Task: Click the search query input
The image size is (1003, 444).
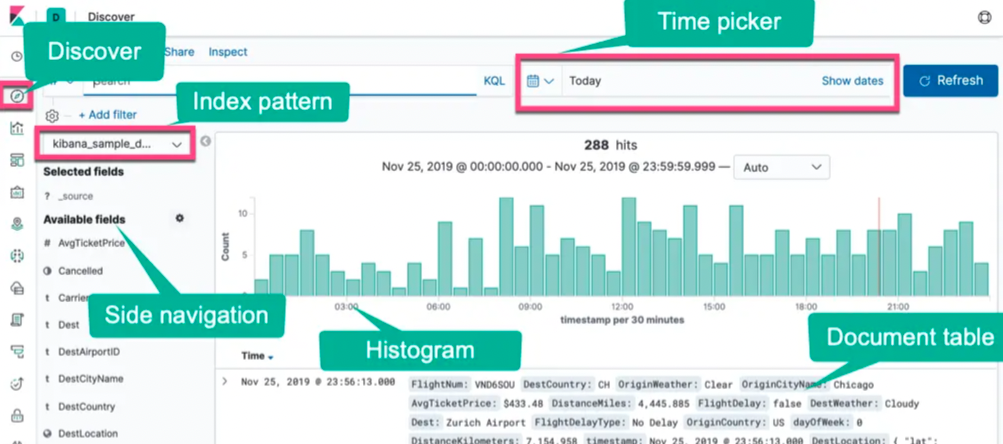Action: [x=281, y=81]
